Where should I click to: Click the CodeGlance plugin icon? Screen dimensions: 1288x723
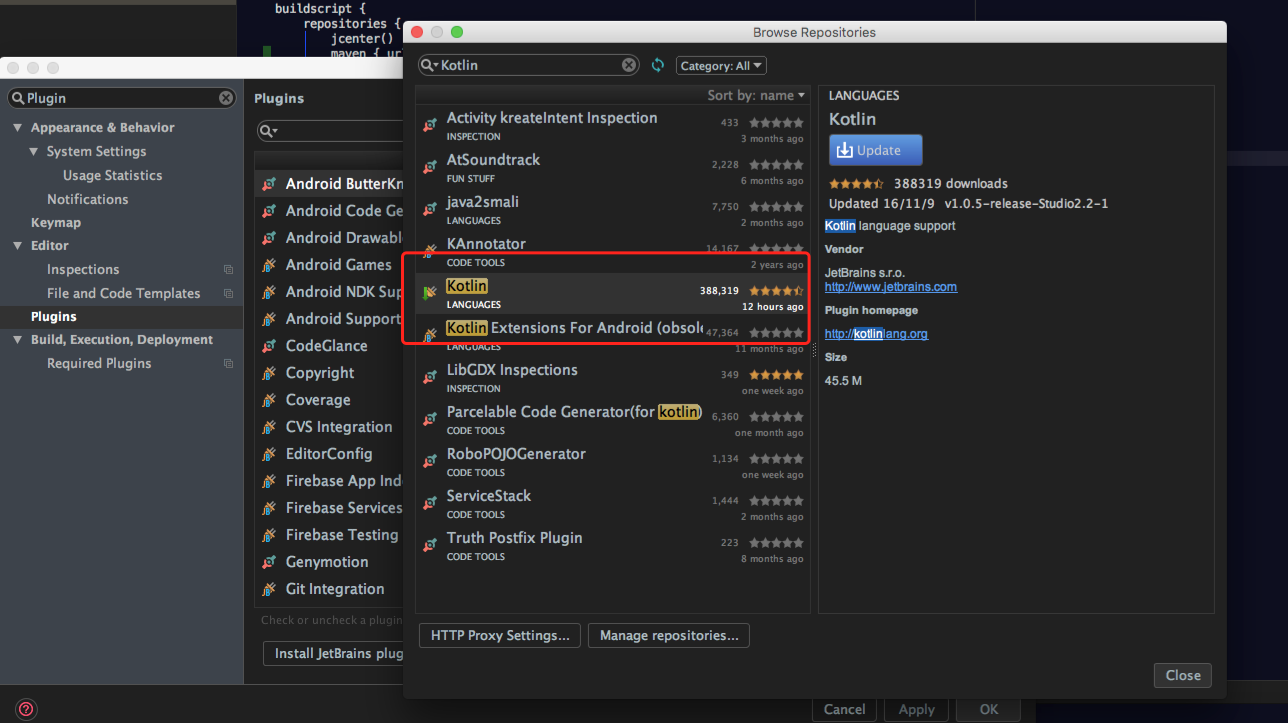[268, 346]
